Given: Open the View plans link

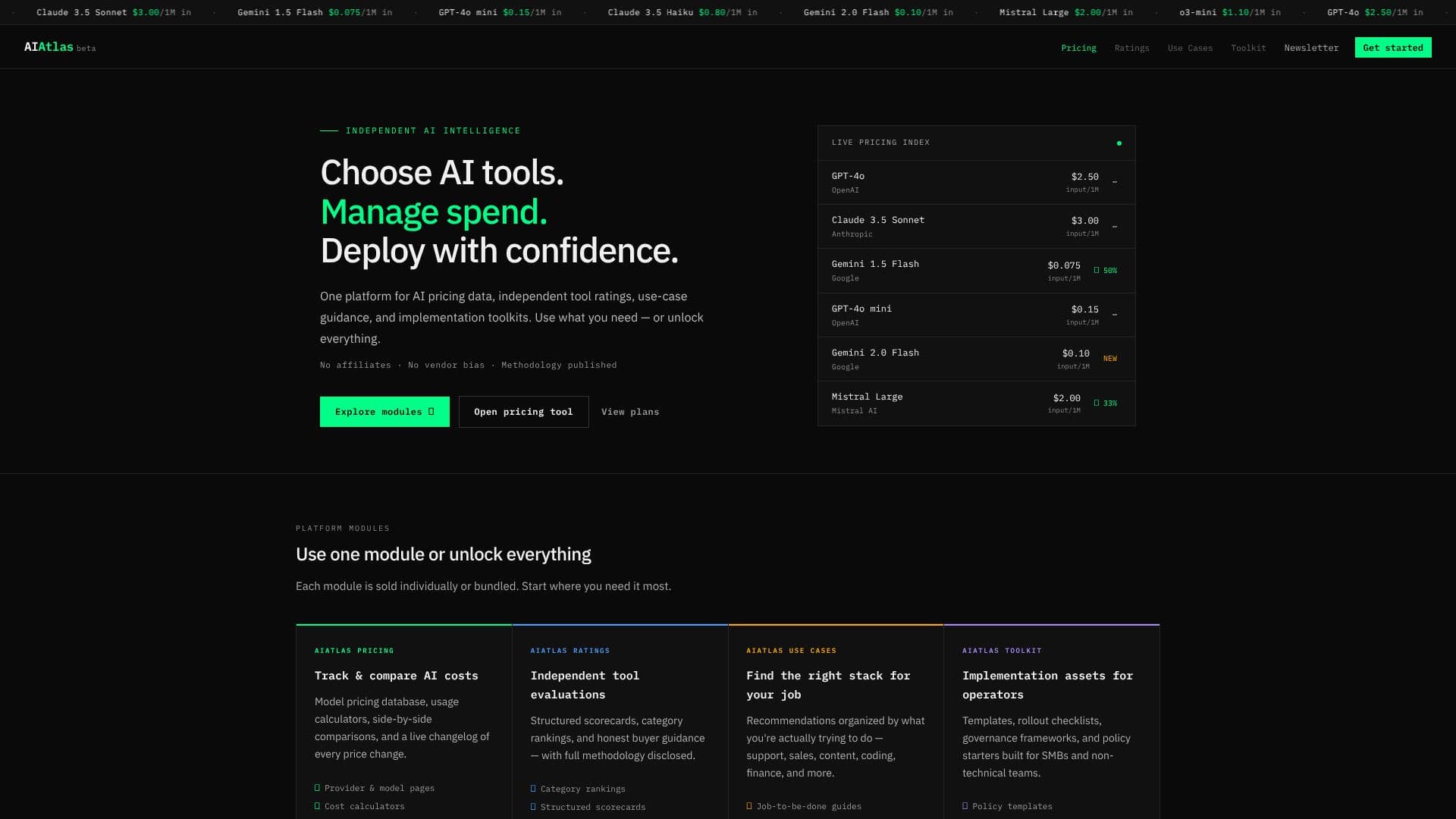Looking at the screenshot, I should click(x=630, y=412).
